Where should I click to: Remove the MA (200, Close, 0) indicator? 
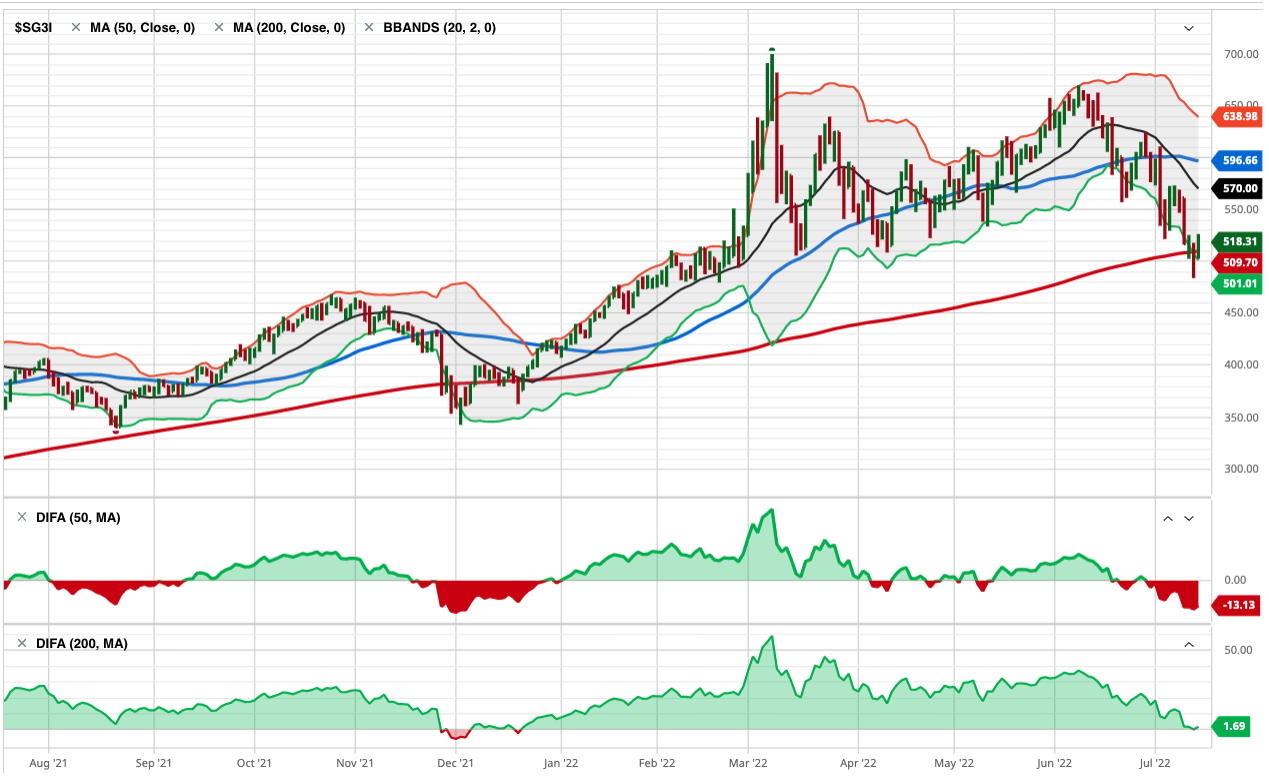[219, 28]
